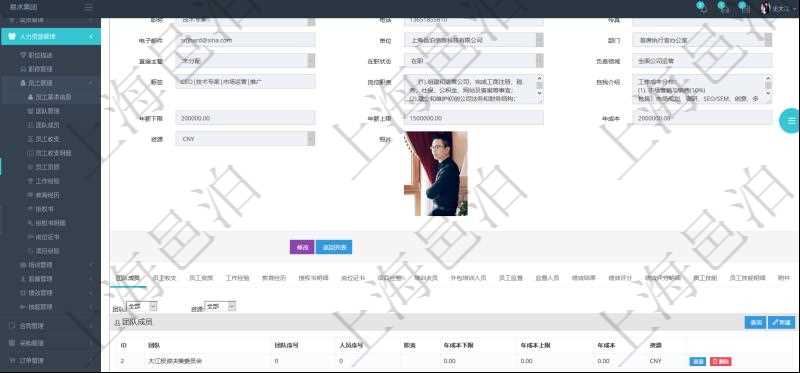Image resolution: width=800 pixels, height=373 pixels.
Task: Open the third notification icon in top bar
Action: 745,8
